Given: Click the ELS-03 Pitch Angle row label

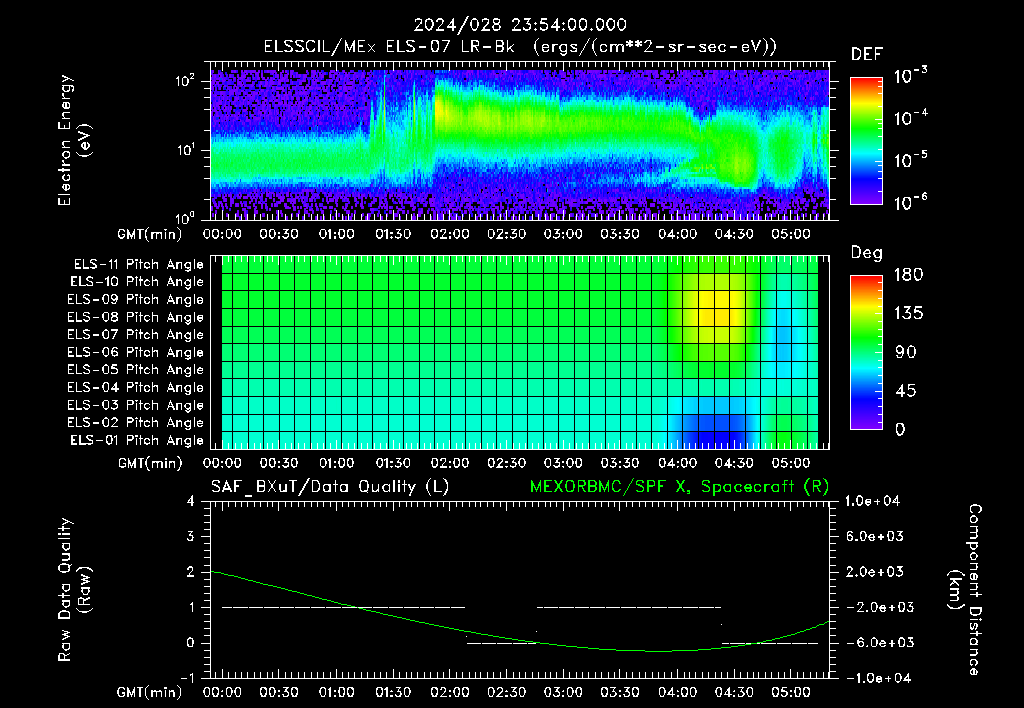Looking at the screenshot, I should pos(136,405).
